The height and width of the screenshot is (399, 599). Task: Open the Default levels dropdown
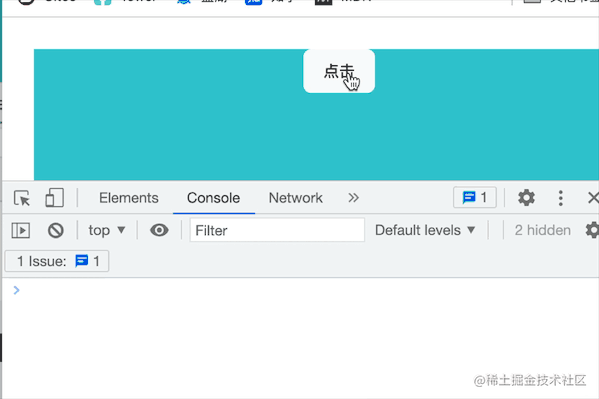tap(425, 230)
